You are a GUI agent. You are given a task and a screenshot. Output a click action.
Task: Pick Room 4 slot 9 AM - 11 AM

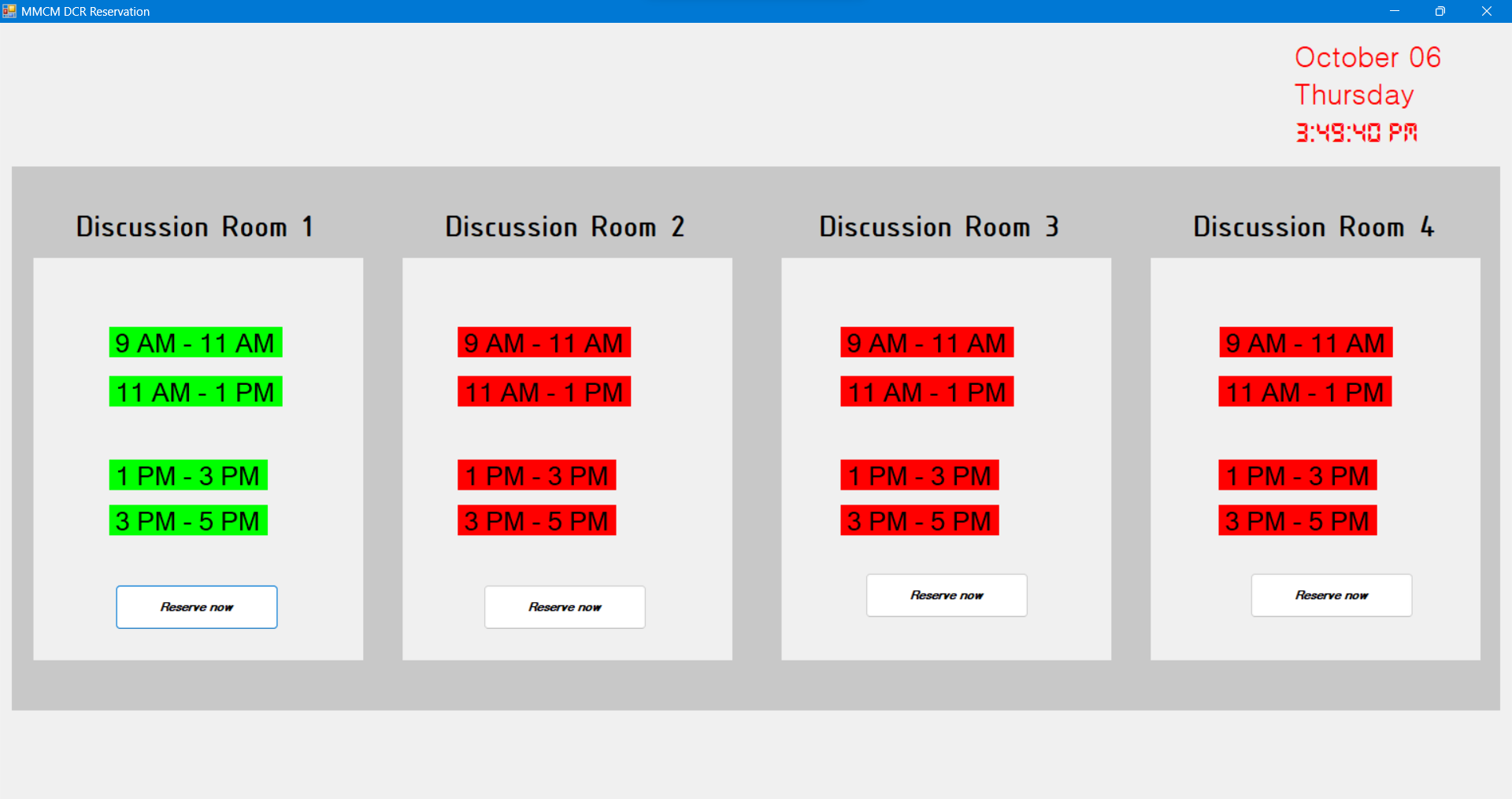point(1306,342)
